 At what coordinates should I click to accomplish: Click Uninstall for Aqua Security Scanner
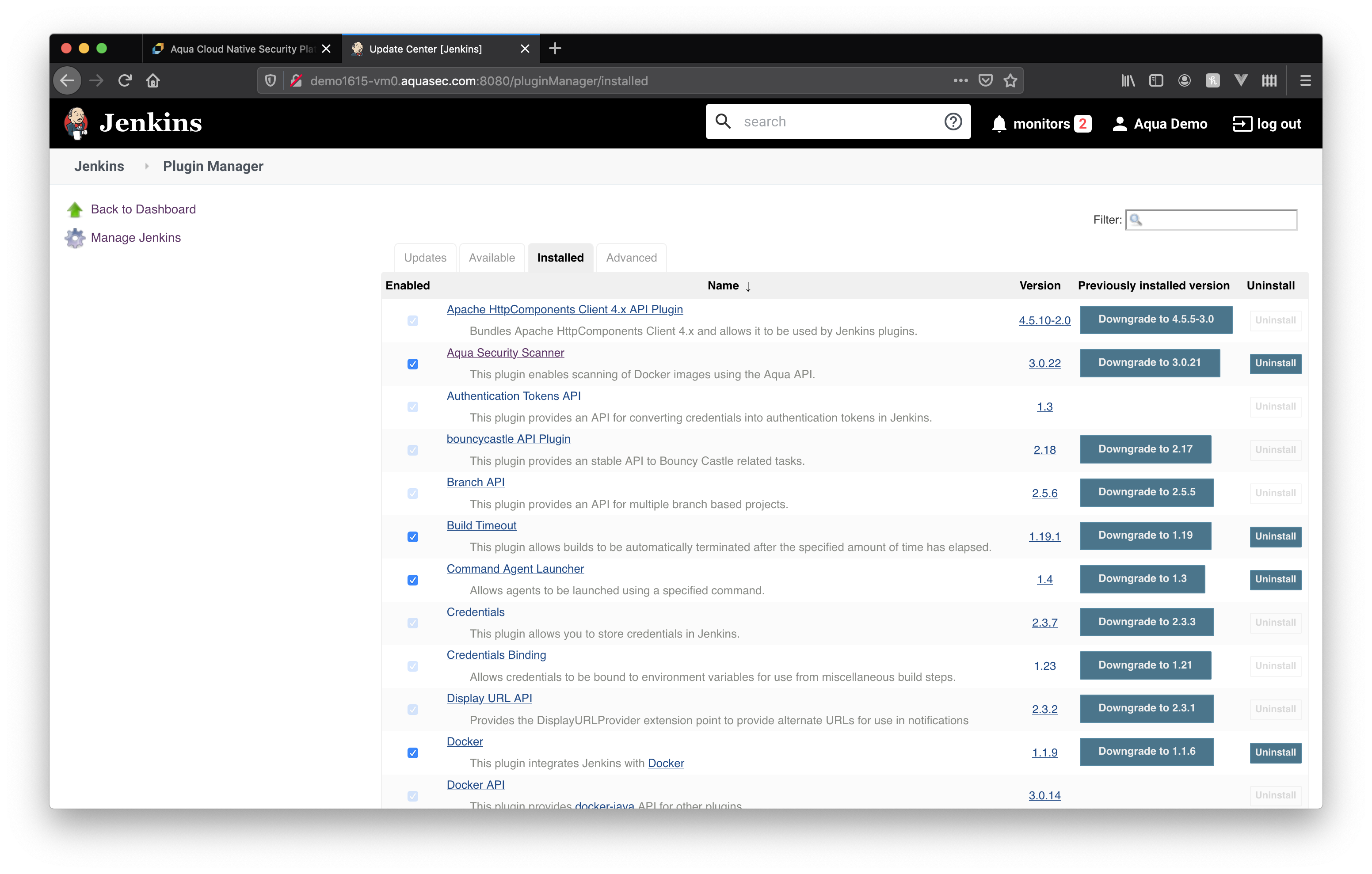(1276, 362)
